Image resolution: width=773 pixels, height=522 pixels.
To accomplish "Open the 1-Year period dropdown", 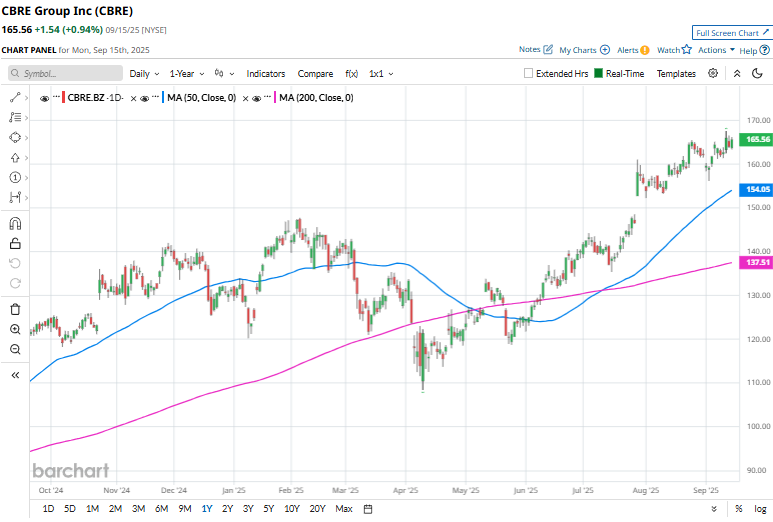I will (187, 73).
